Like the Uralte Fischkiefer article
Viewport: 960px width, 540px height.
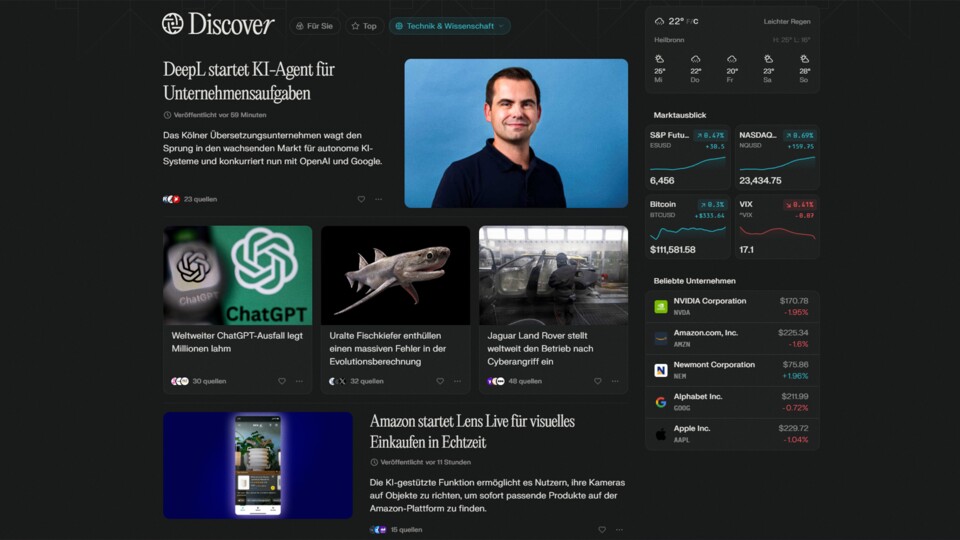pyautogui.click(x=440, y=381)
